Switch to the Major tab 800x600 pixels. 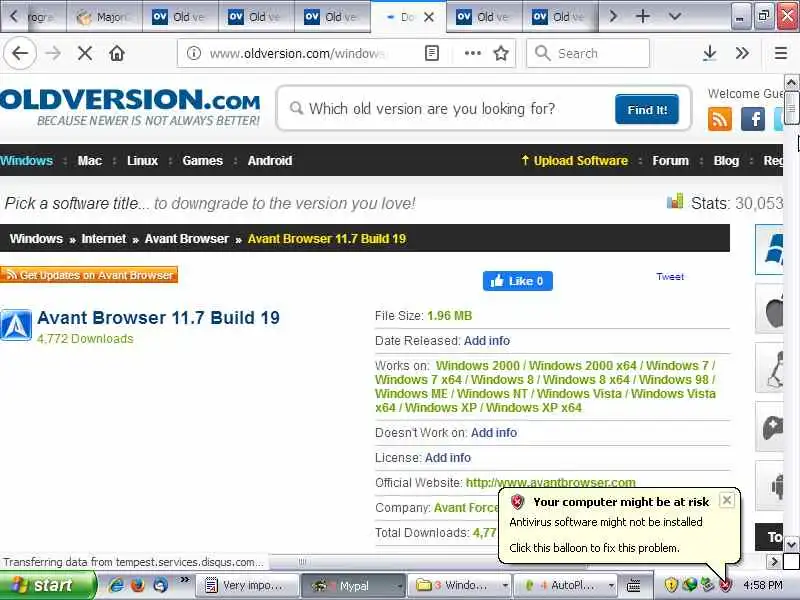coord(105,17)
